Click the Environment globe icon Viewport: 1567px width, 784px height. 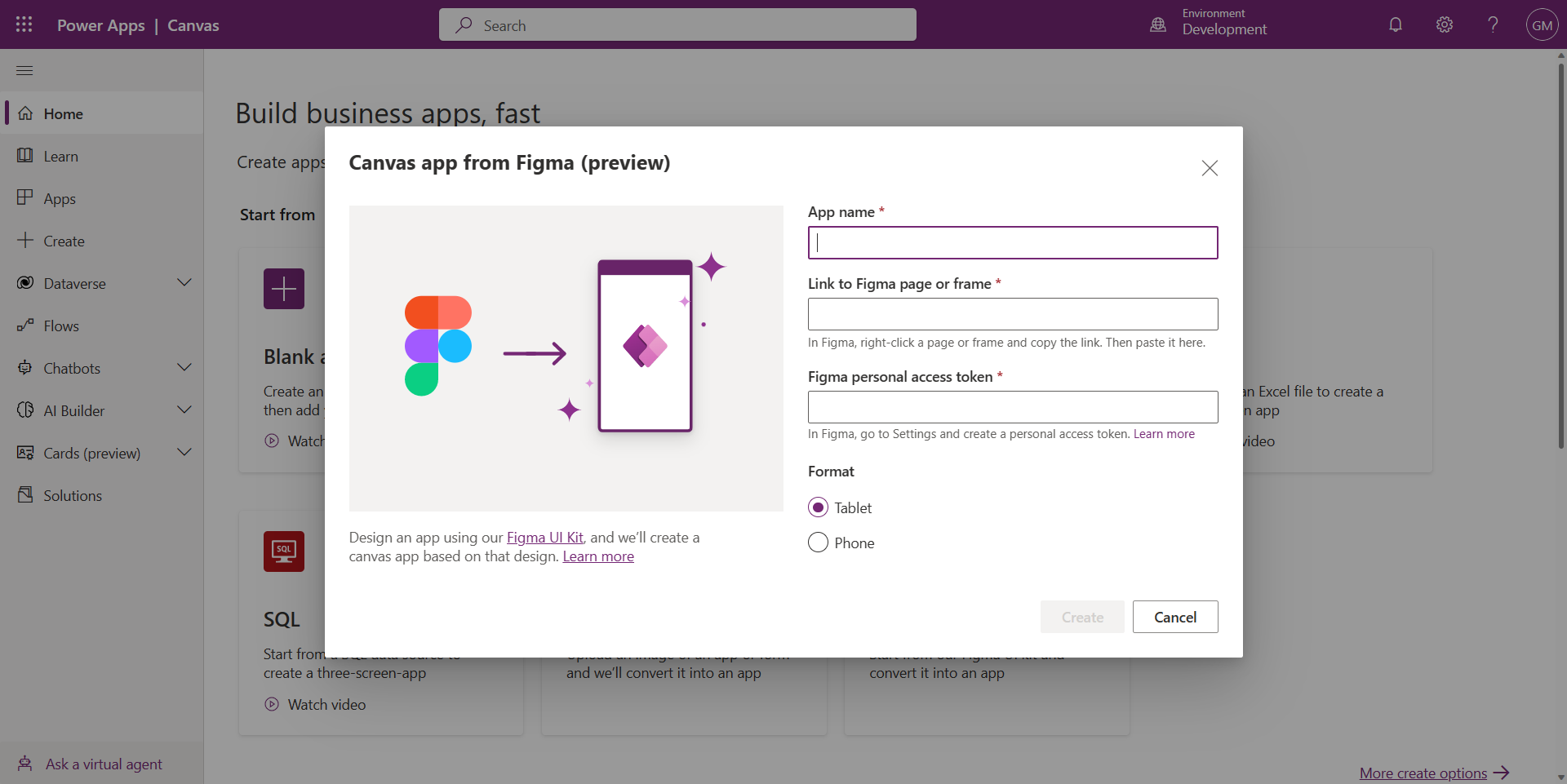[1158, 24]
